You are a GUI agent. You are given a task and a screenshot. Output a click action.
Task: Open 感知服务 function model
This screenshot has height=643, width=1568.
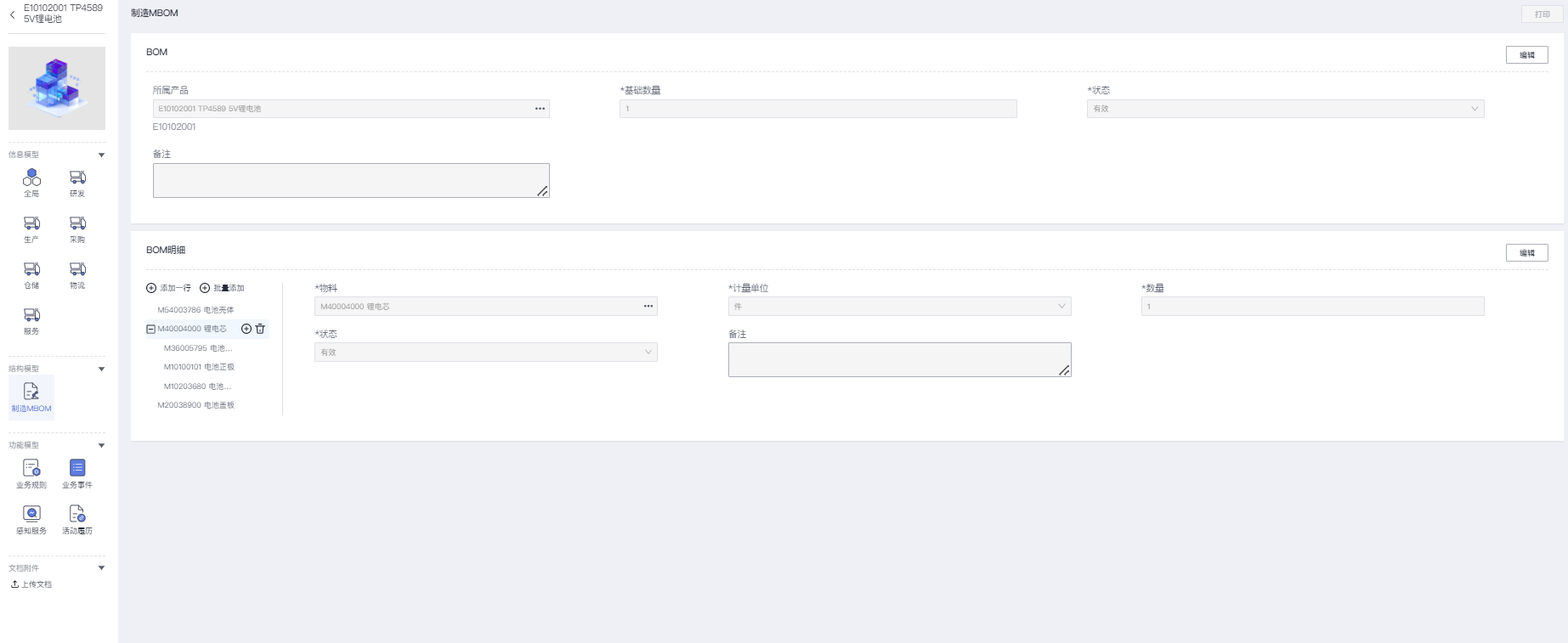(31, 518)
